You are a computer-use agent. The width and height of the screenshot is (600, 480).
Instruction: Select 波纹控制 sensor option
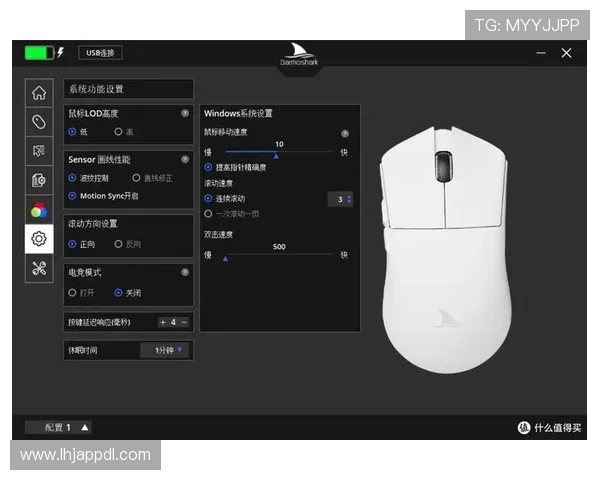[72, 178]
